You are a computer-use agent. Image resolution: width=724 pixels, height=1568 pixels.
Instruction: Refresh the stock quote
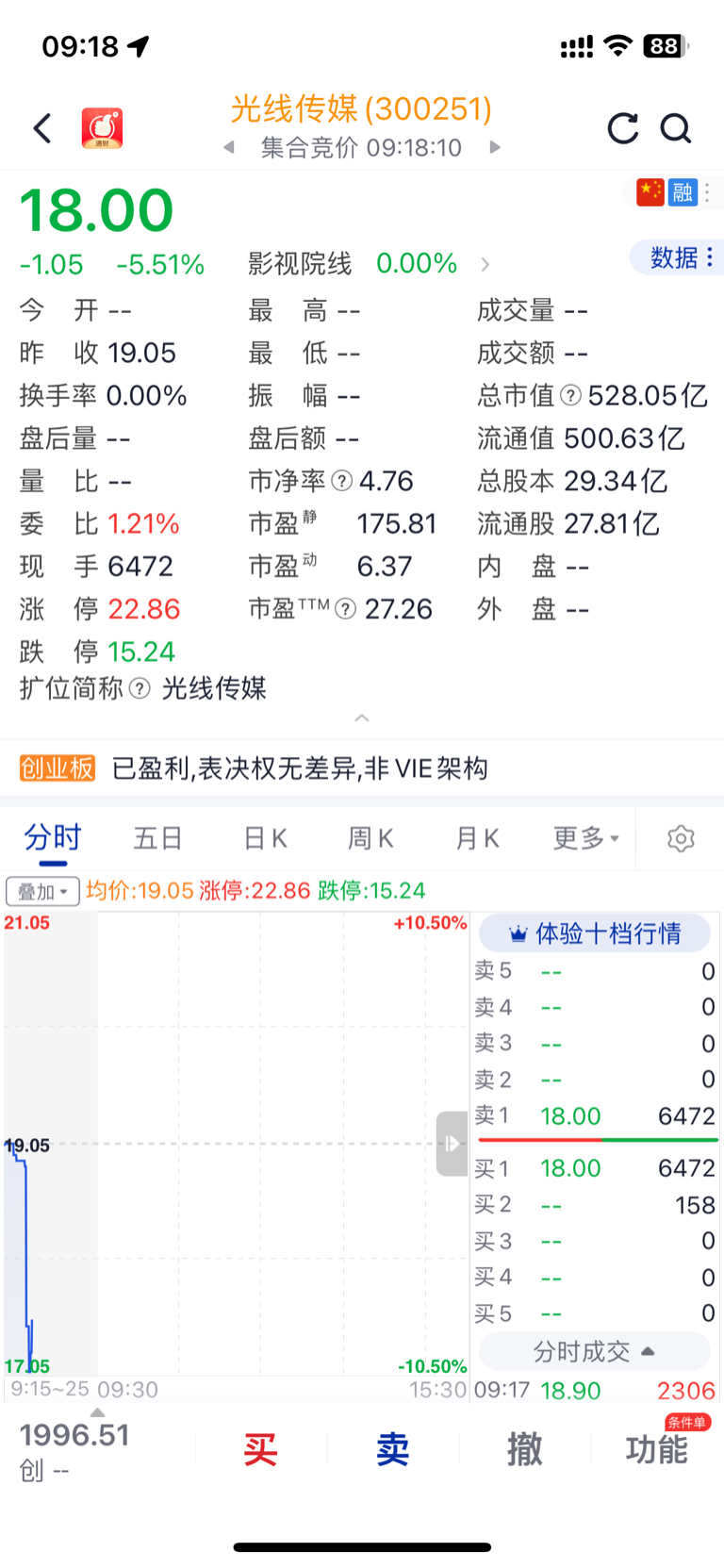[623, 128]
